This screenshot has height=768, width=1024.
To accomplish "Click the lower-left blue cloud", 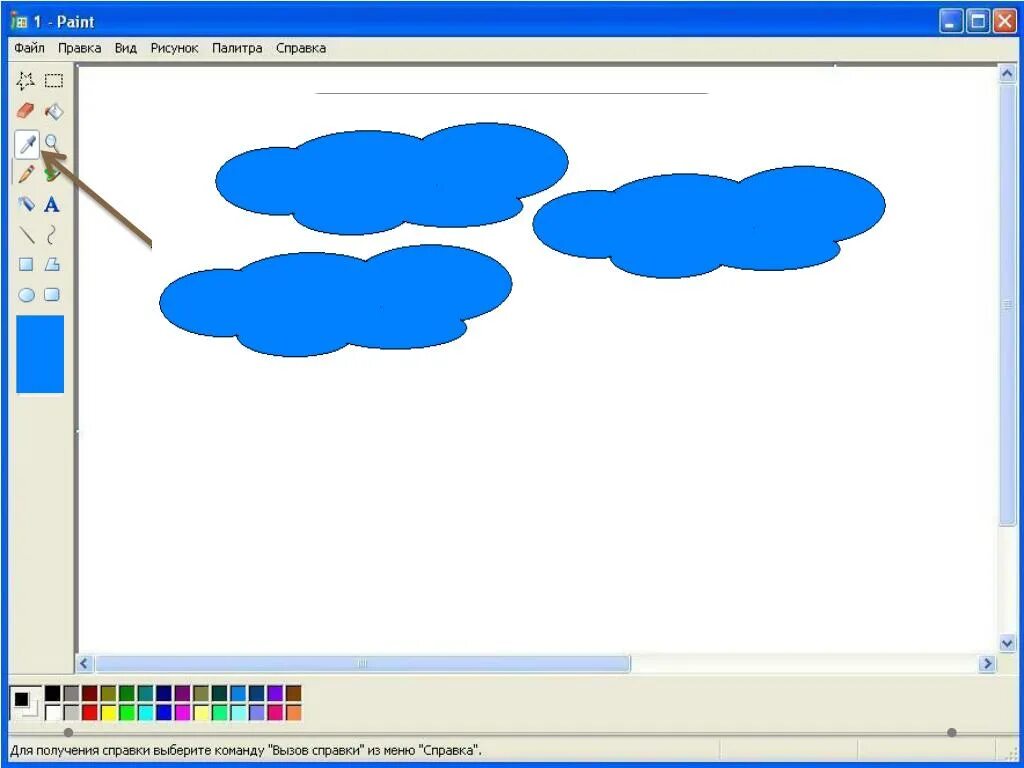I will [336, 300].
